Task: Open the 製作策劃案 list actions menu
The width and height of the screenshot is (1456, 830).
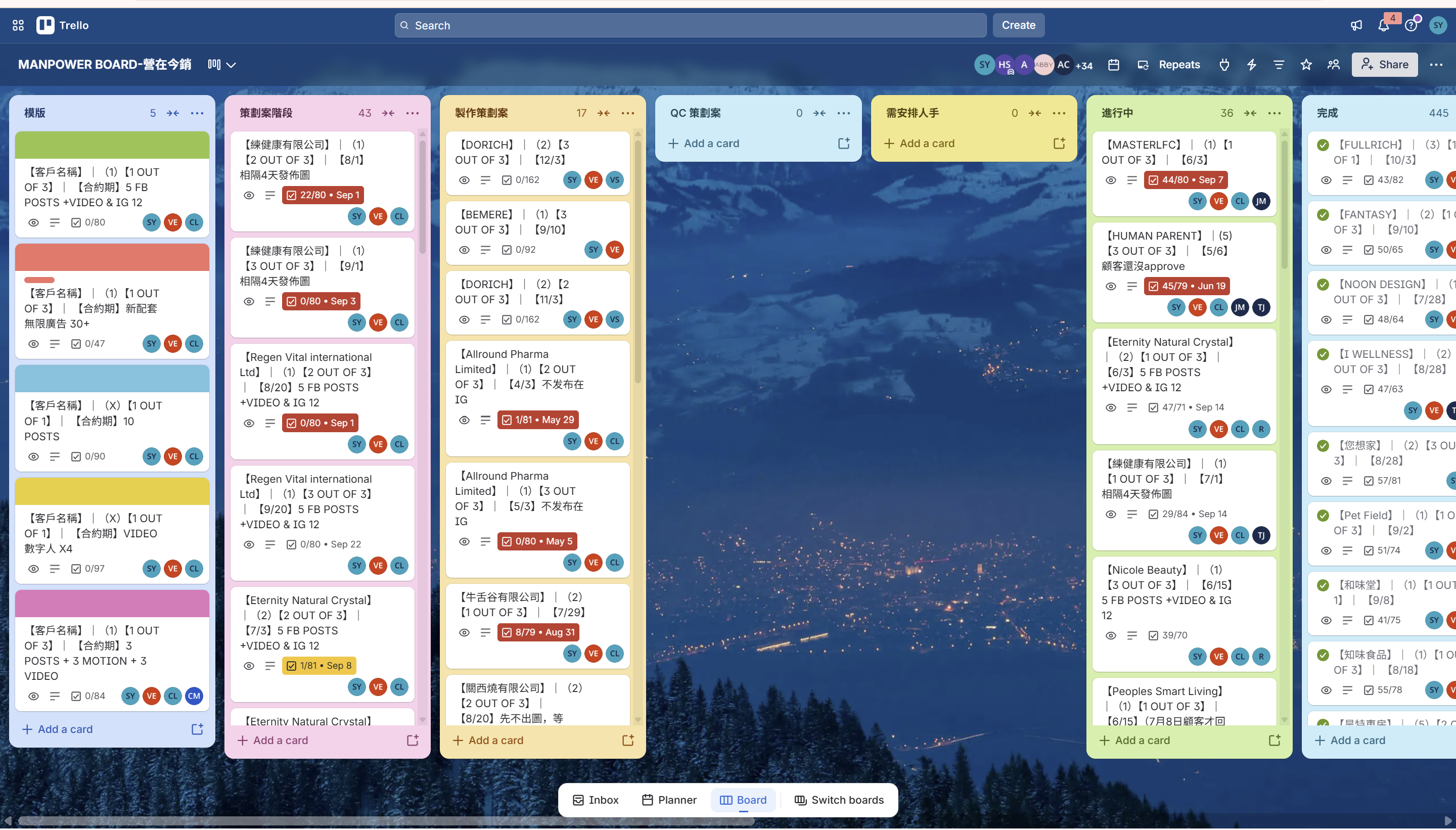Action: 628,113
